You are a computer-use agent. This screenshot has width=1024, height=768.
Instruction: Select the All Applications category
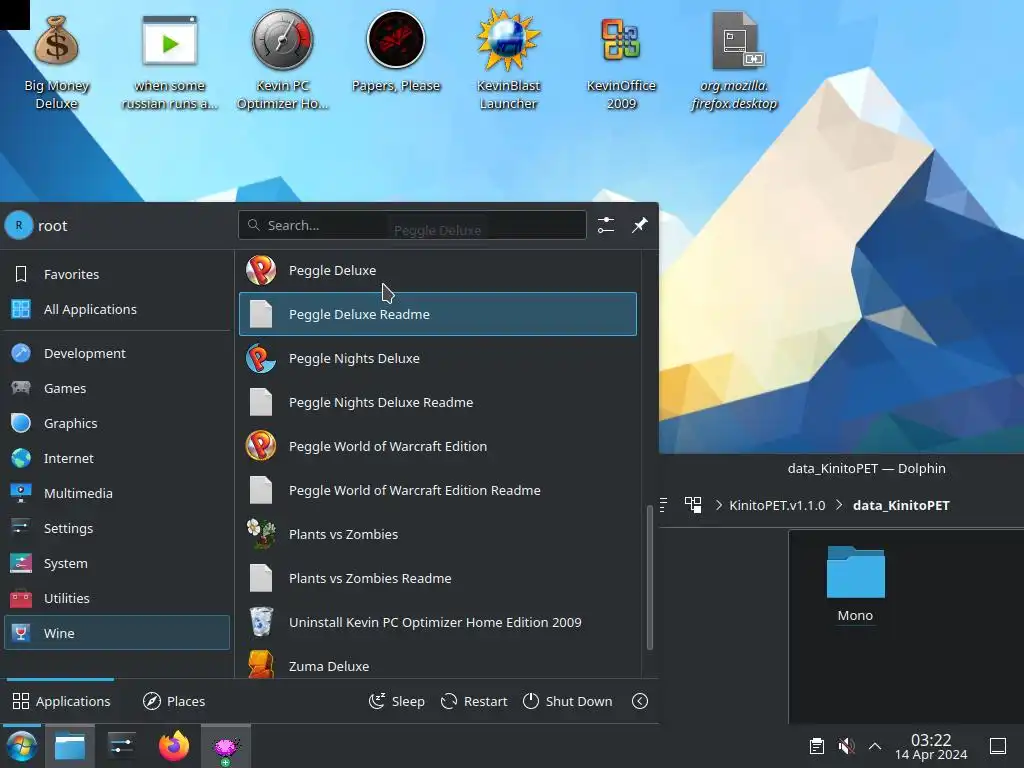tap(118, 310)
